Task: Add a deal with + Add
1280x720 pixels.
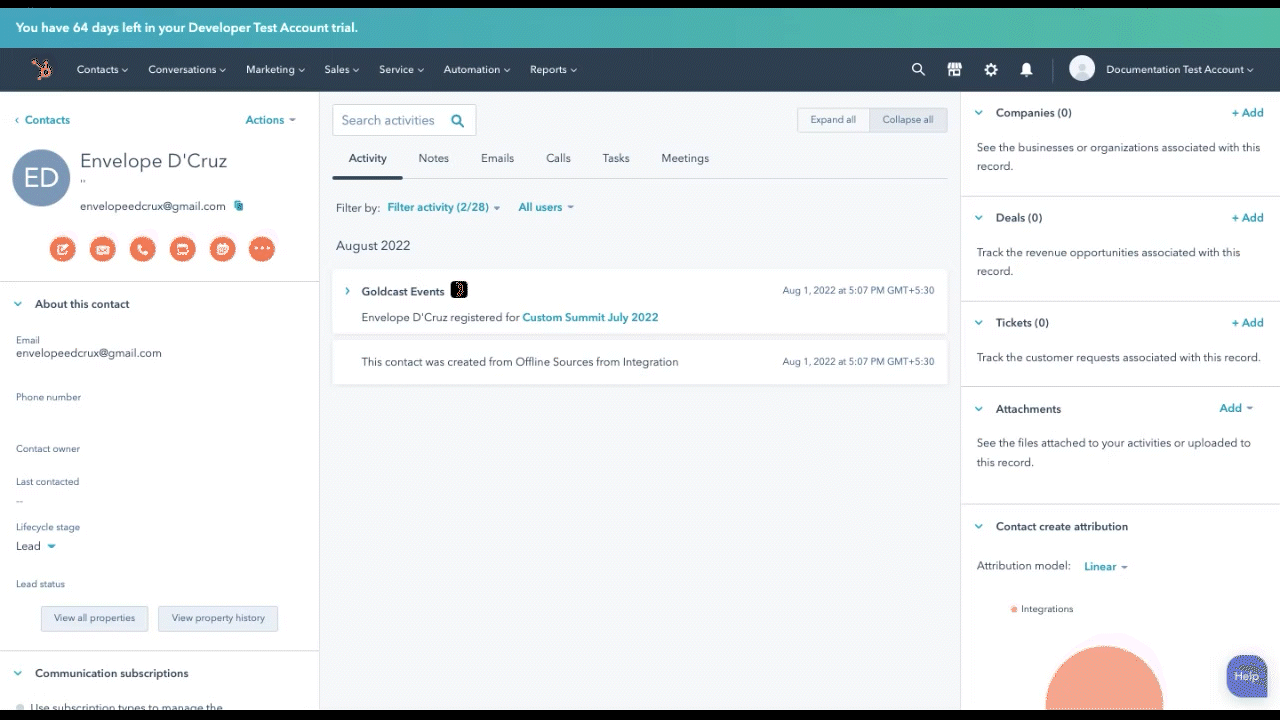Action: tap(1247, 218)
